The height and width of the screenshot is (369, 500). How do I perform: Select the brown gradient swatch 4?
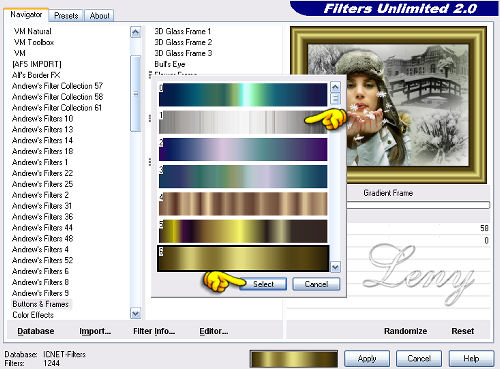click(243, 204)
